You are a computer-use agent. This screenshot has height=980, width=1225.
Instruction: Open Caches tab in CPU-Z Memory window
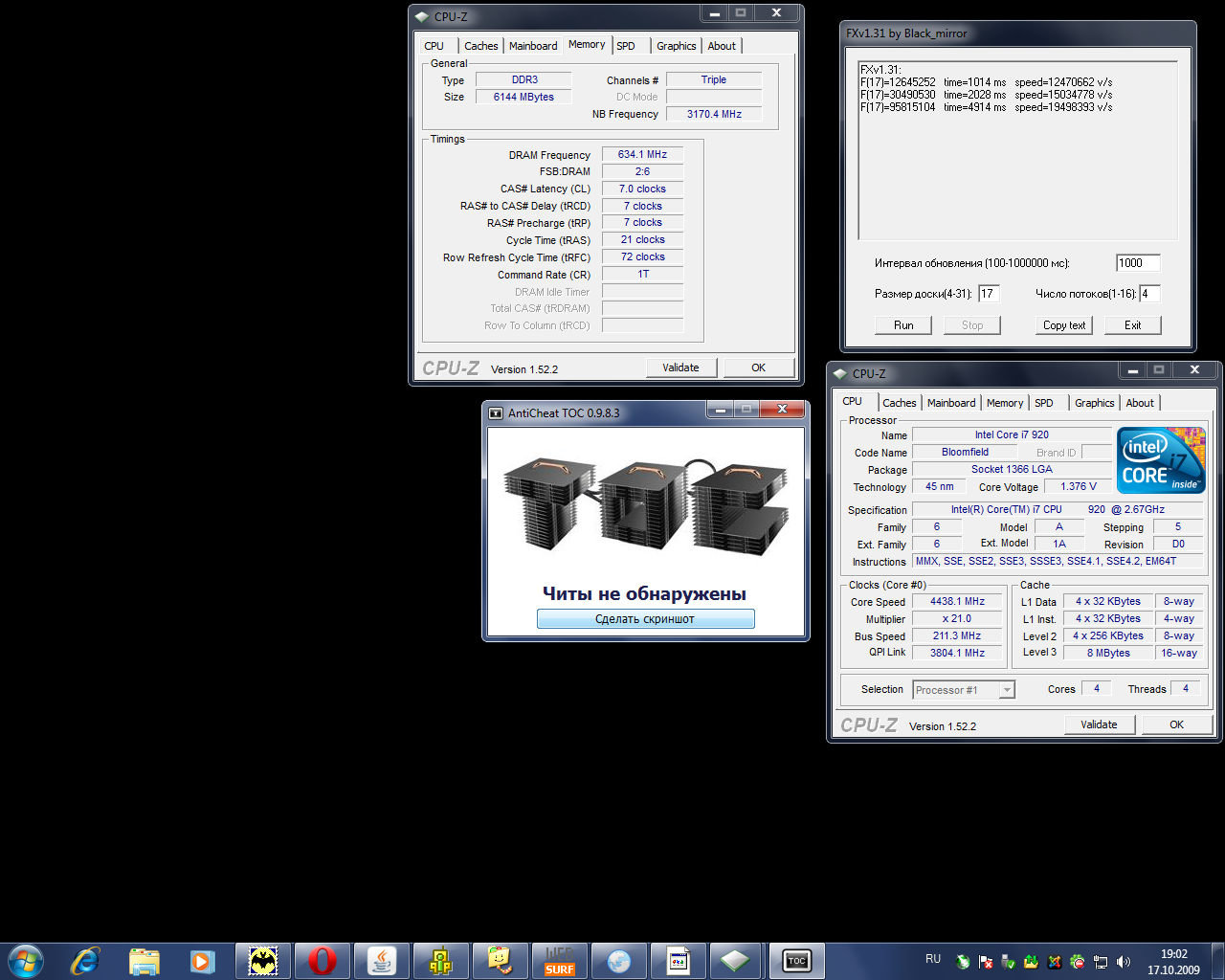click(x=481, y=46)
